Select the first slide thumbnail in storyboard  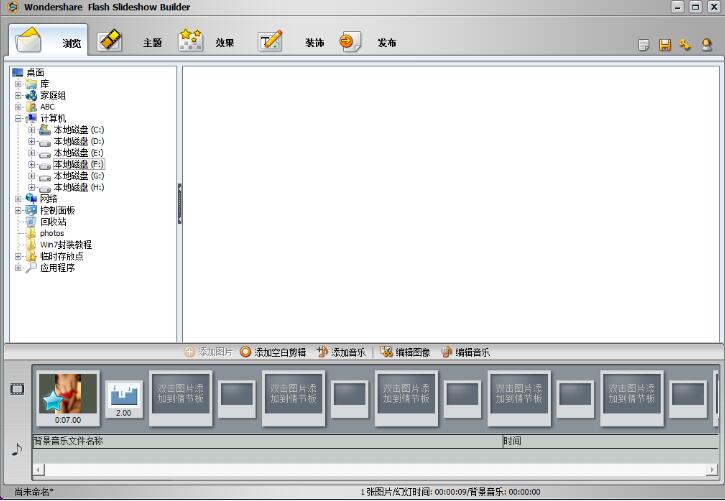point(68,394)
